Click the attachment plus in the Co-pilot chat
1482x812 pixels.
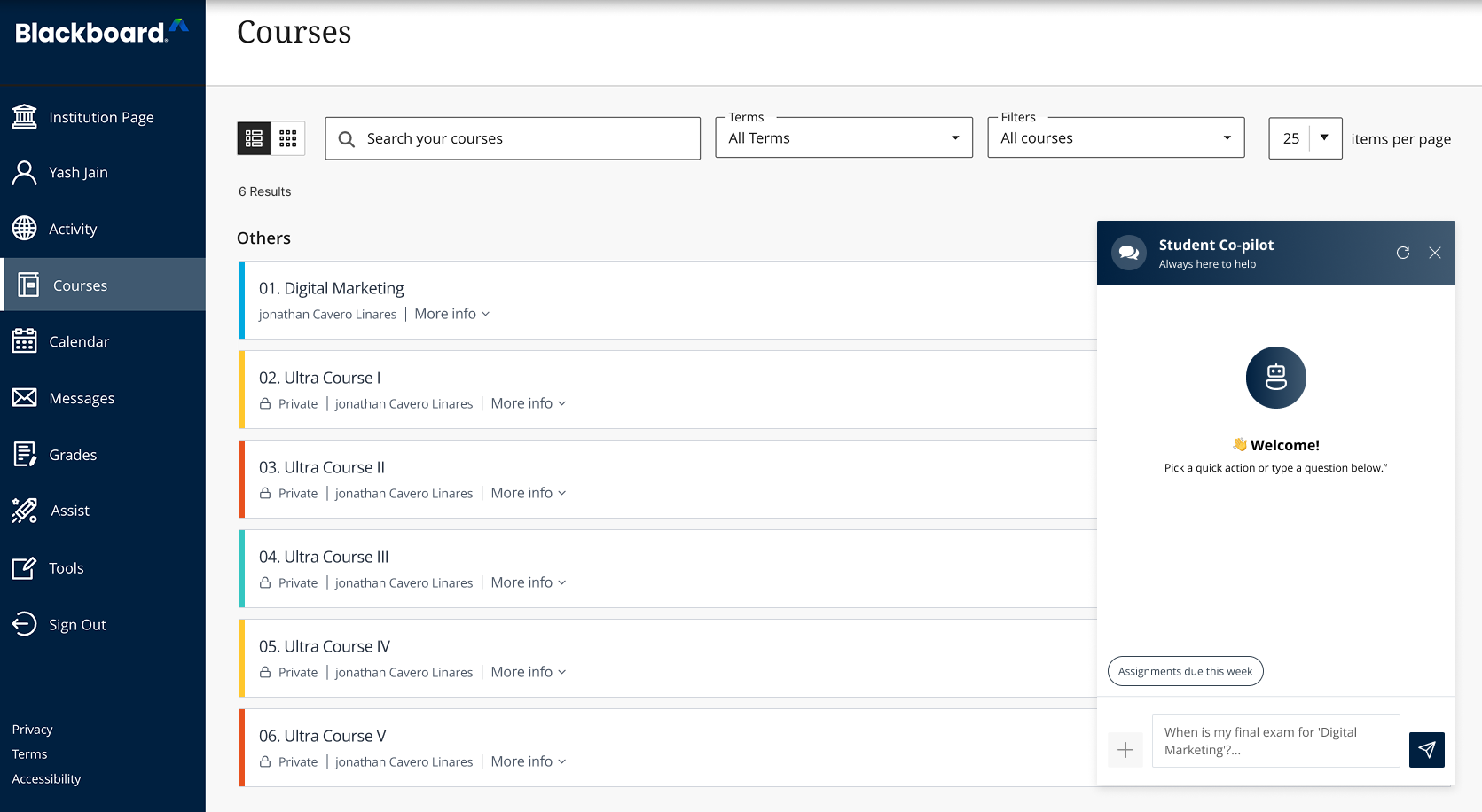point(1125,749)
